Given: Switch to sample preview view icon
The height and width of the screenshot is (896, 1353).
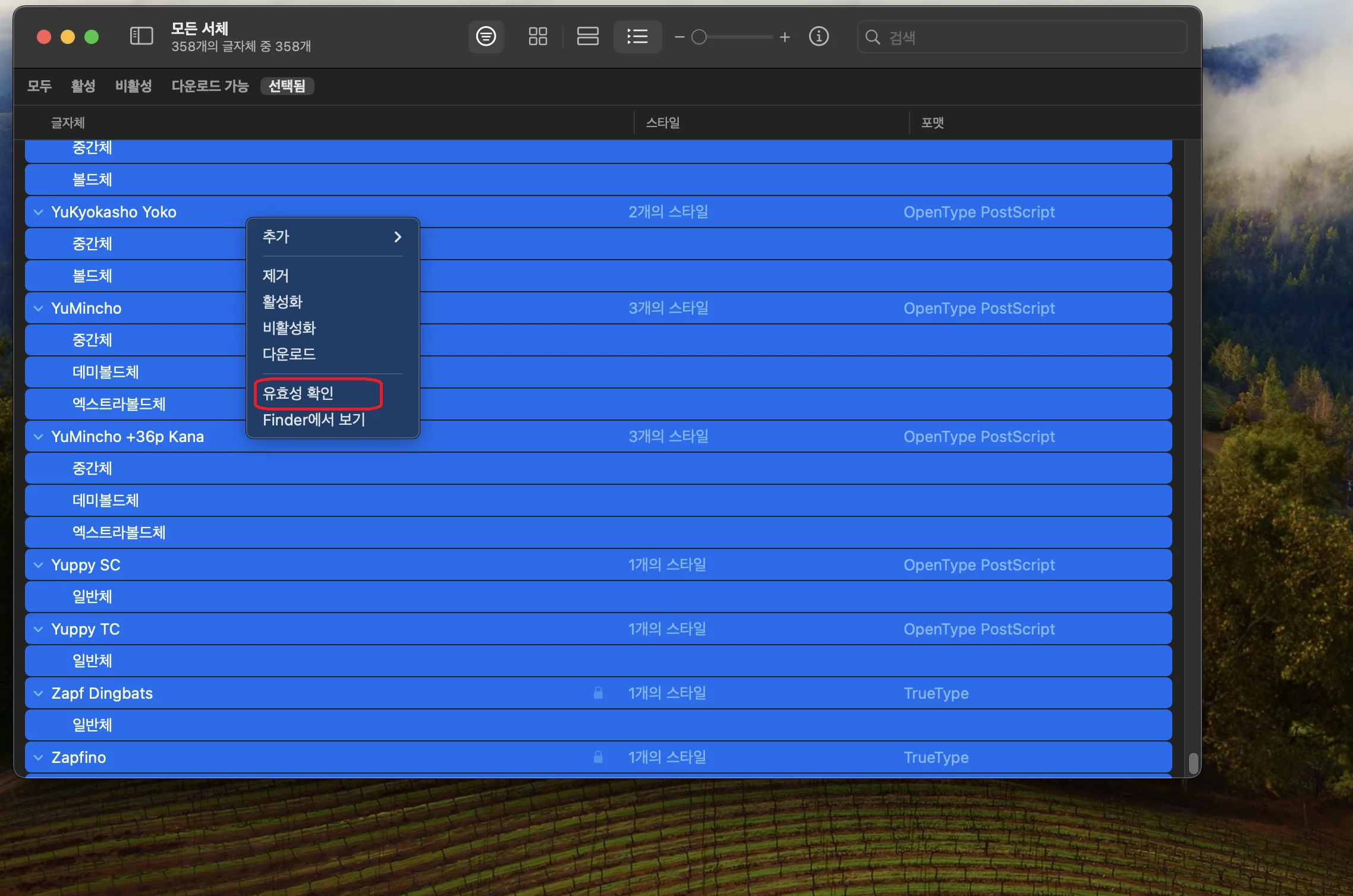Looking at the screenshot, I should [x=486, y=37].
